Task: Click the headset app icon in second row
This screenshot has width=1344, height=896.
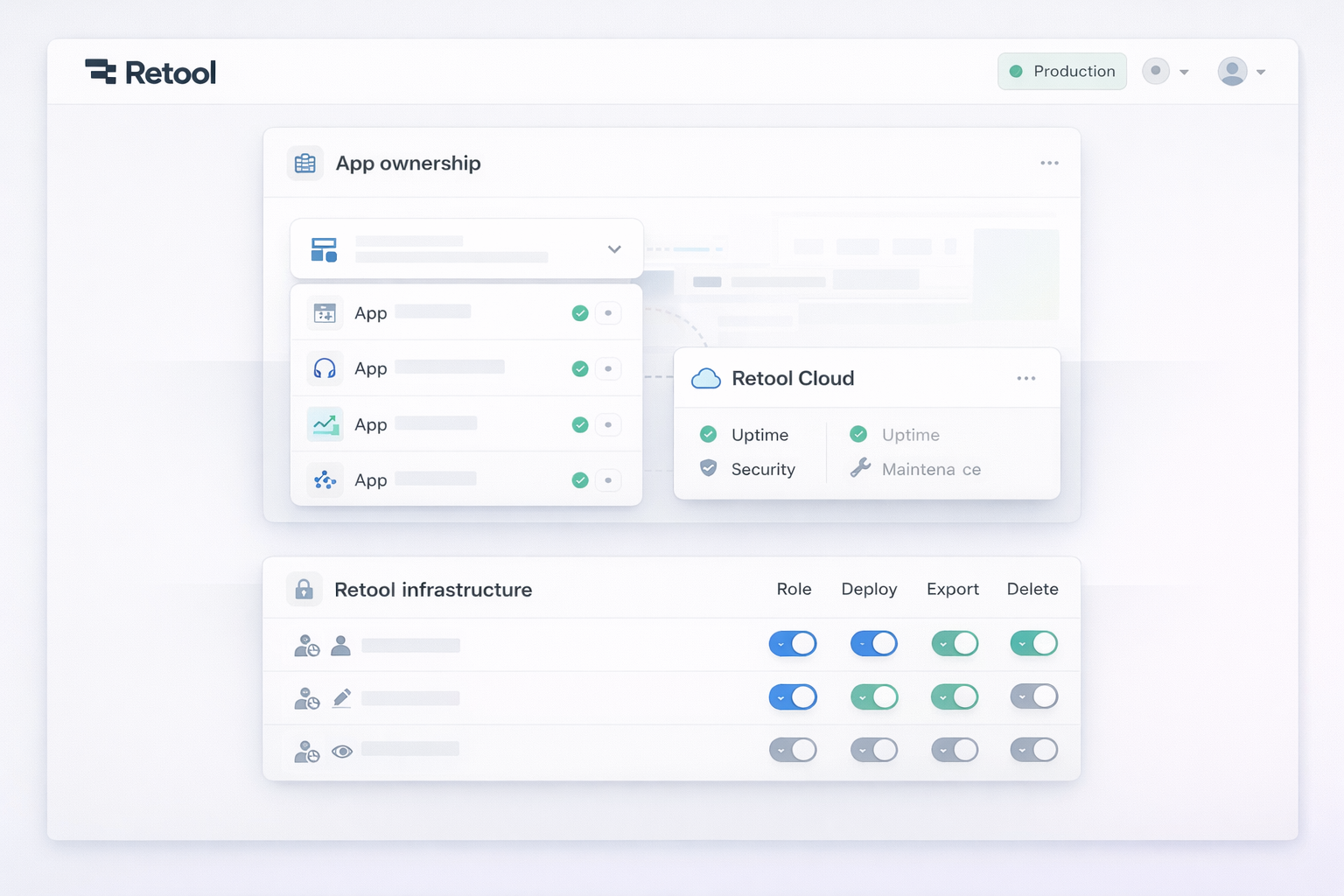Action: tap(325, 368)
